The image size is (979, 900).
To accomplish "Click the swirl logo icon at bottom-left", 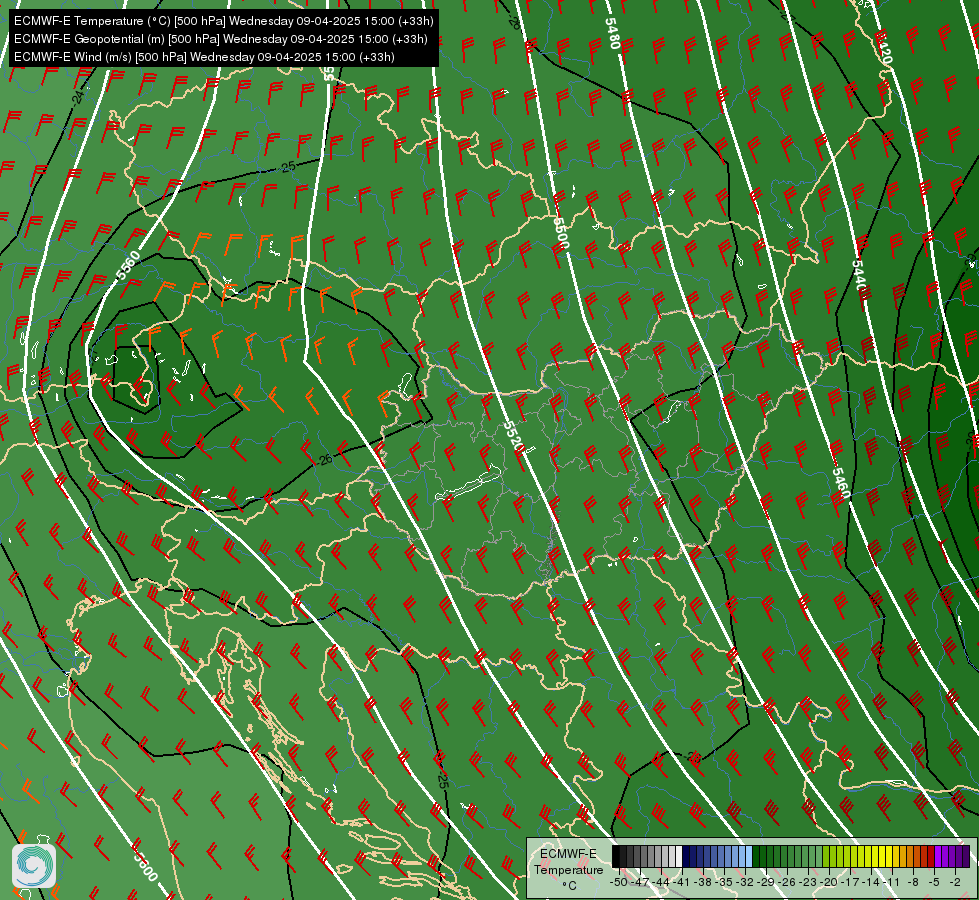I will (x=34, y=866).
